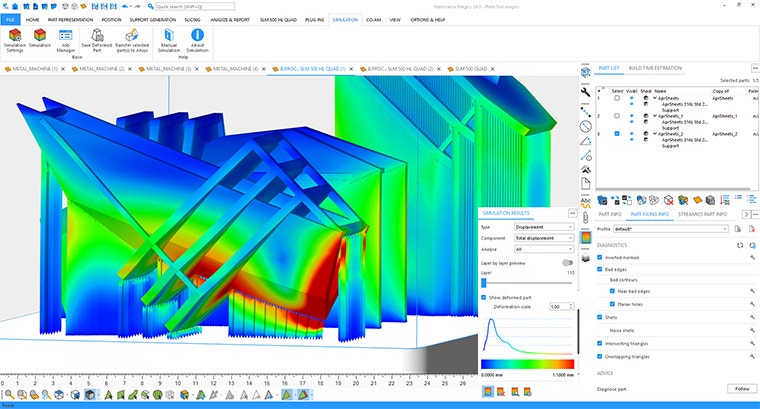Viewport: 760px width, 409px height.
Task: Click arrow to show more info tabs
Action: point(746,214)
